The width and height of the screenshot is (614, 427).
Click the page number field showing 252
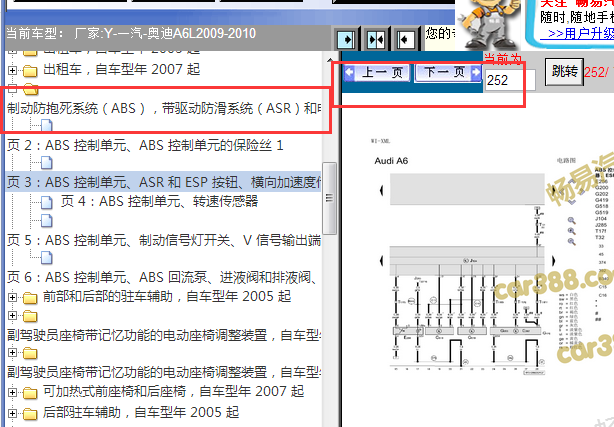click(510, 80)
